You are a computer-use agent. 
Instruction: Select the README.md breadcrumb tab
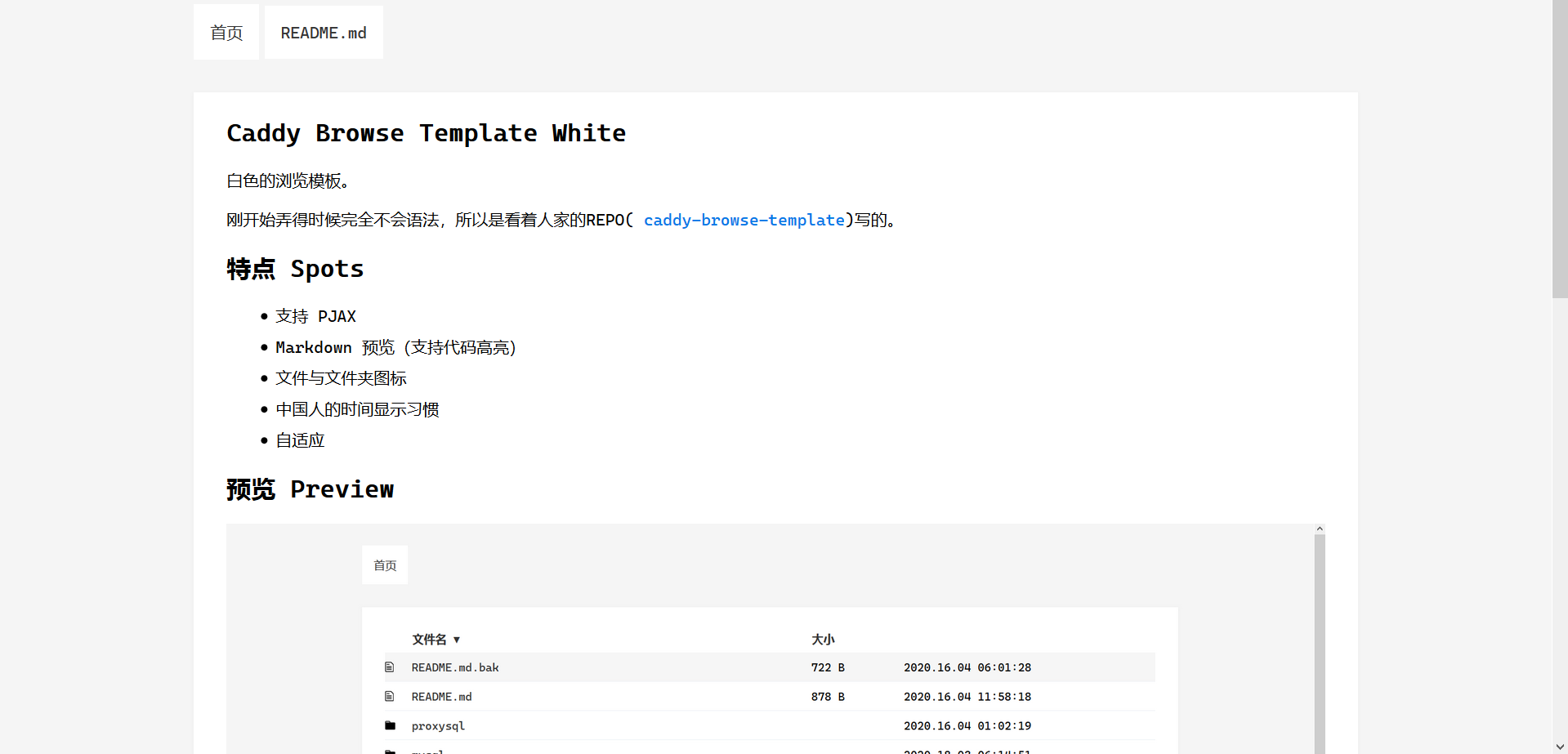pyautogui.click(x=324, y=32)
